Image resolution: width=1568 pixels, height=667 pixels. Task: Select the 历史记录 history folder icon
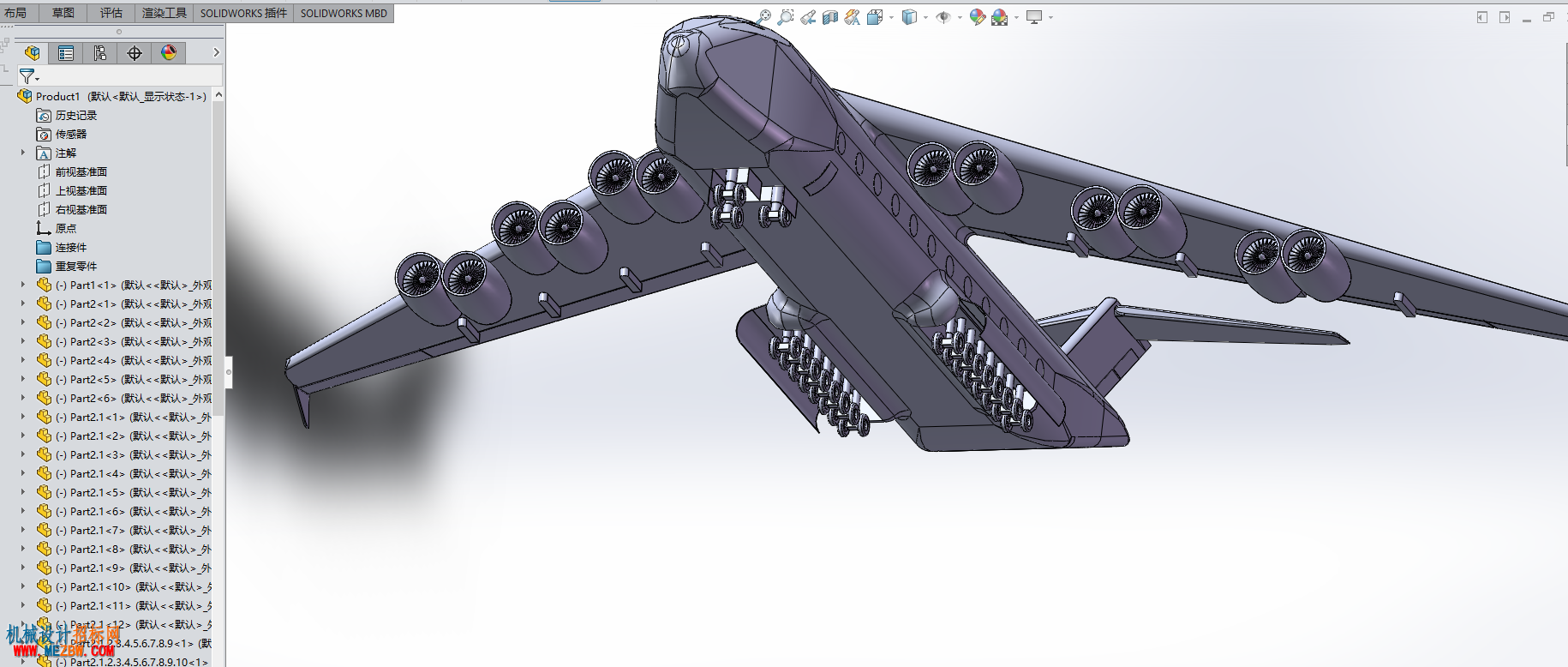click(44, 115)
